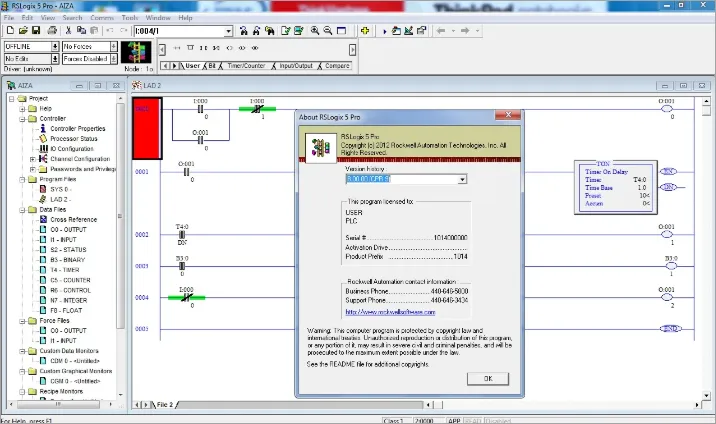
Task: Click the back navigation arrow in the toolbar
Action: tap(441, 31)
